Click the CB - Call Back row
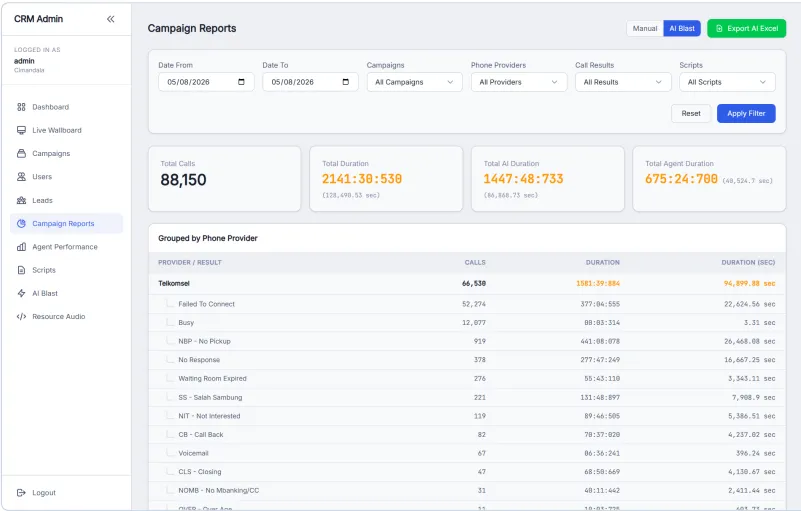Viewport: 801px width, 511px height. (x=467, y=435)
